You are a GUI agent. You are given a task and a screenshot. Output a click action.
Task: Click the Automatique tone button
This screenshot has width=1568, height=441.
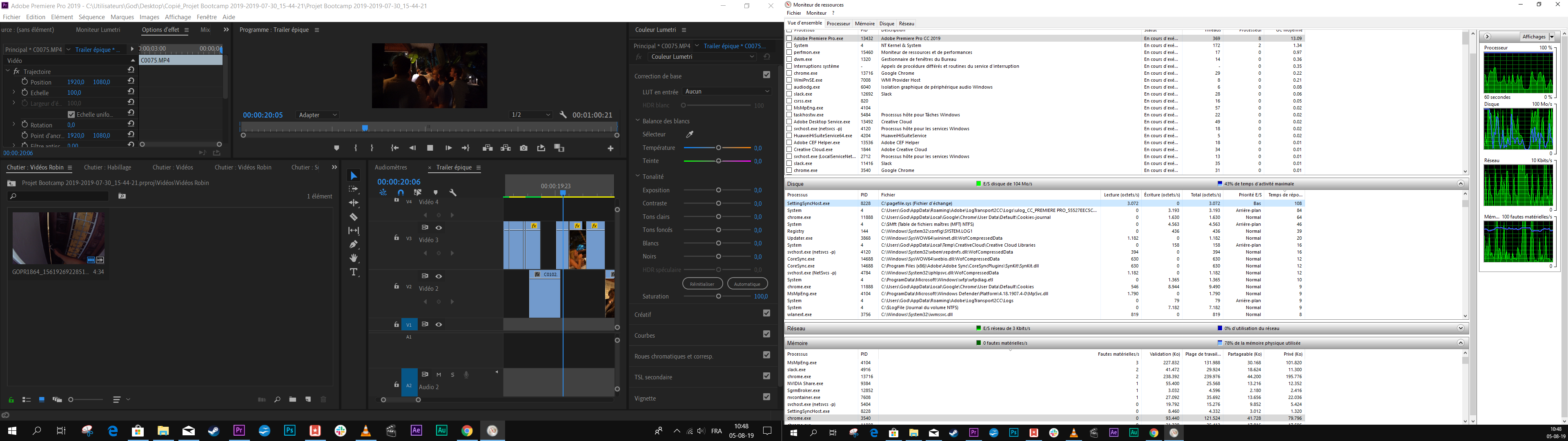click(x=747, y=284)
